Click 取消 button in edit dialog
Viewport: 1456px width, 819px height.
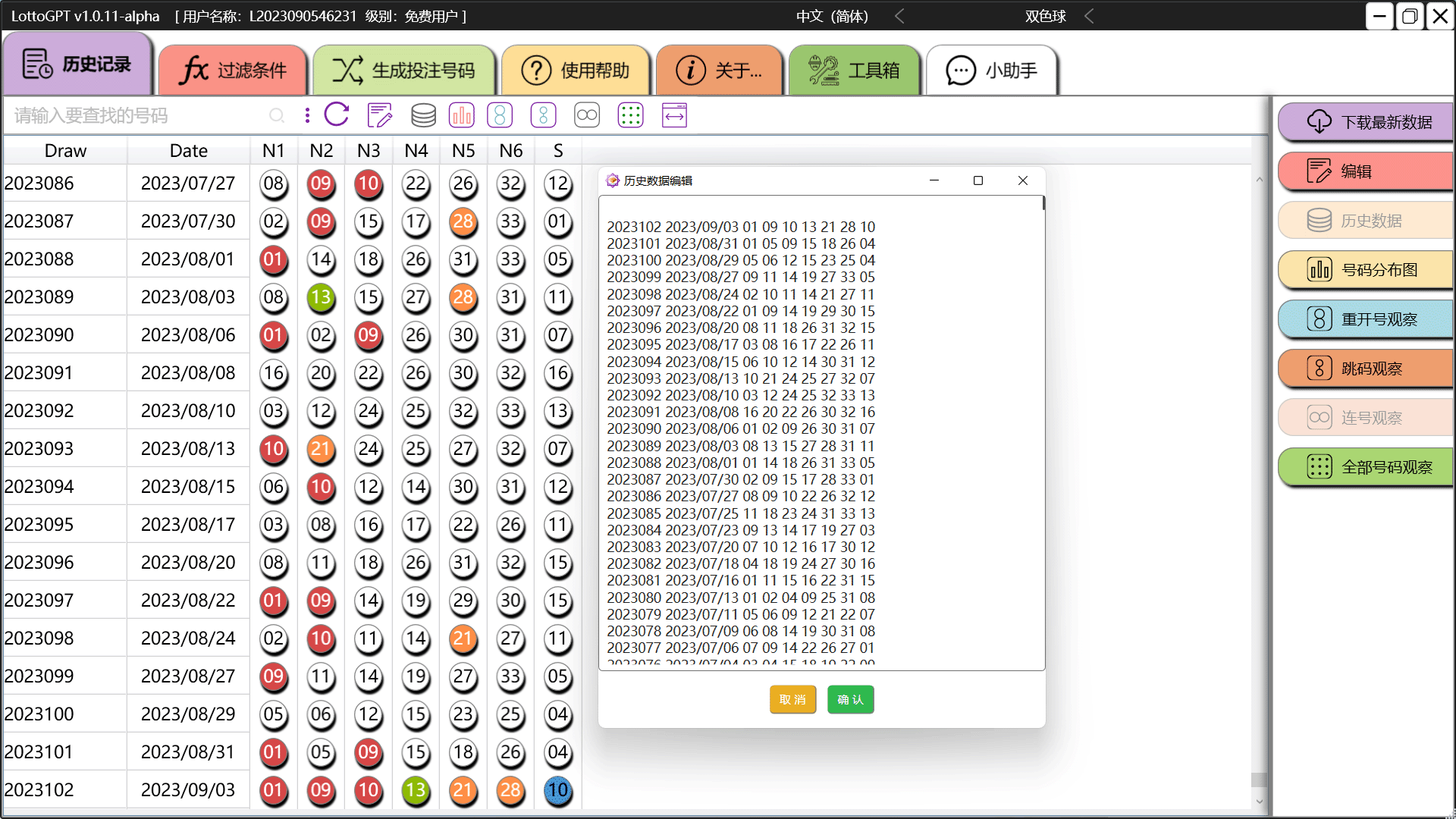click(x=792, y=699)
